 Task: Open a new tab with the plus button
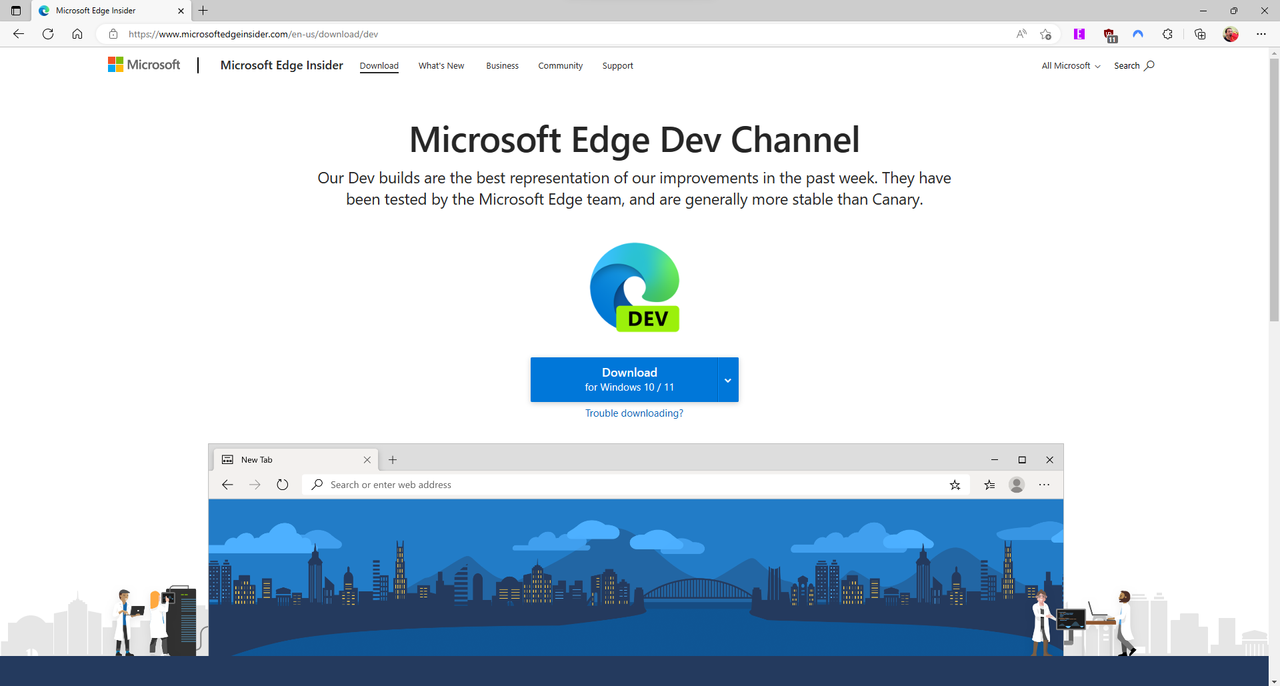pyautogui.click(x=203, y=10)
